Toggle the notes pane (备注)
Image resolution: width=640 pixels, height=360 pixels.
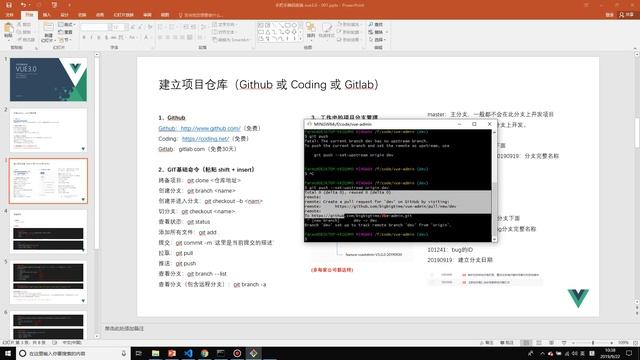(x=487, y=343)
